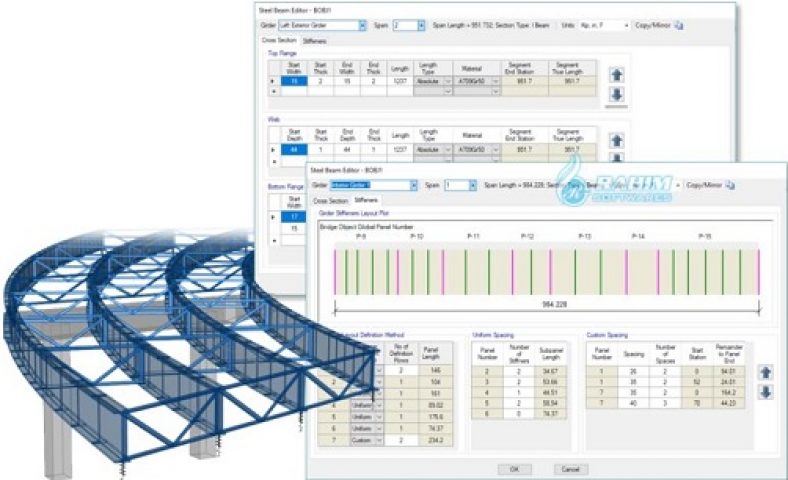Viewport: 788px width, 480px height.
Task: Click Custom Spacing cell with spacing 26
Action: click(633, 371)
